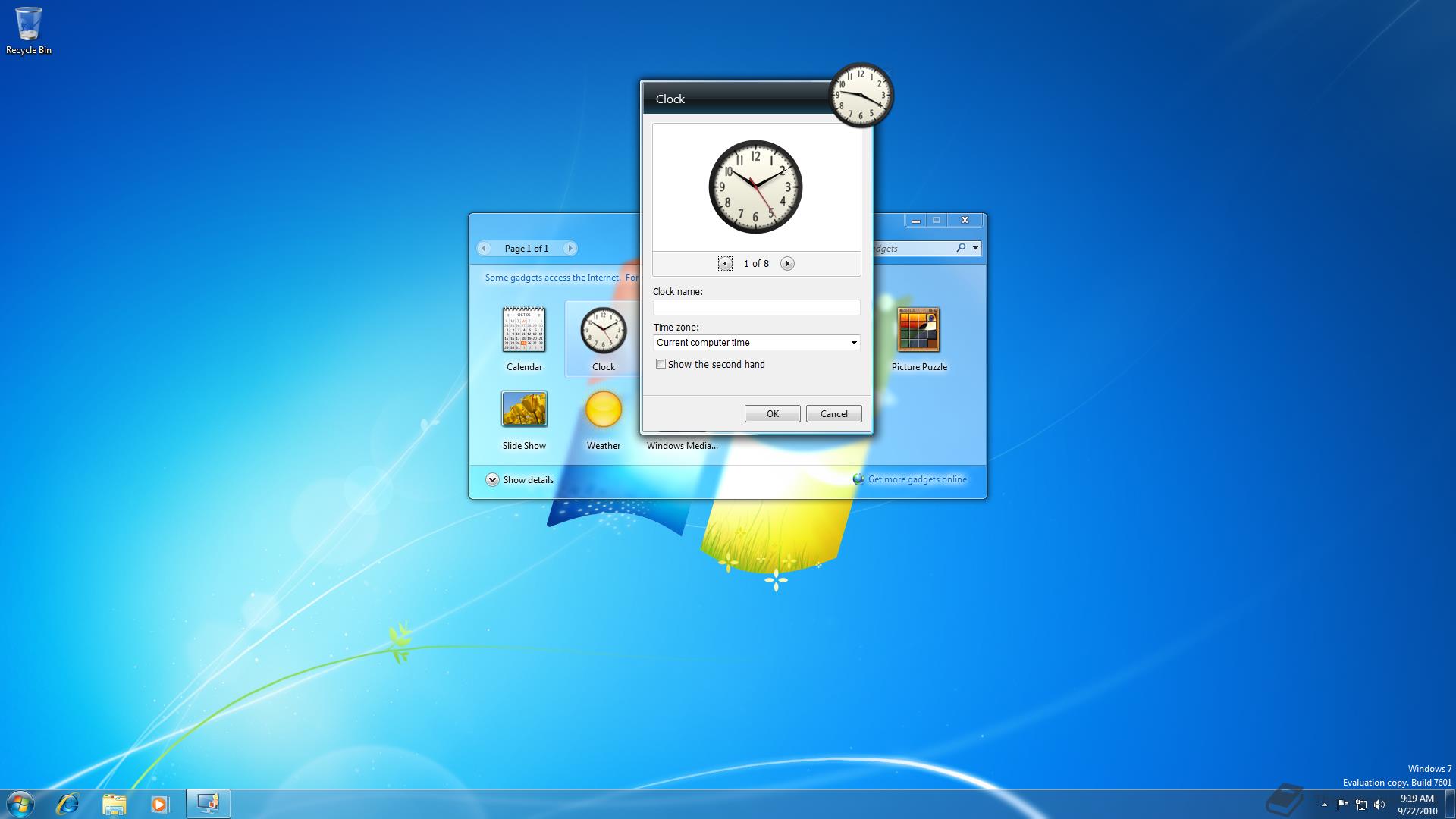
Task: Click the "Page 1 of 1" indicator
Action: [526, 248]
